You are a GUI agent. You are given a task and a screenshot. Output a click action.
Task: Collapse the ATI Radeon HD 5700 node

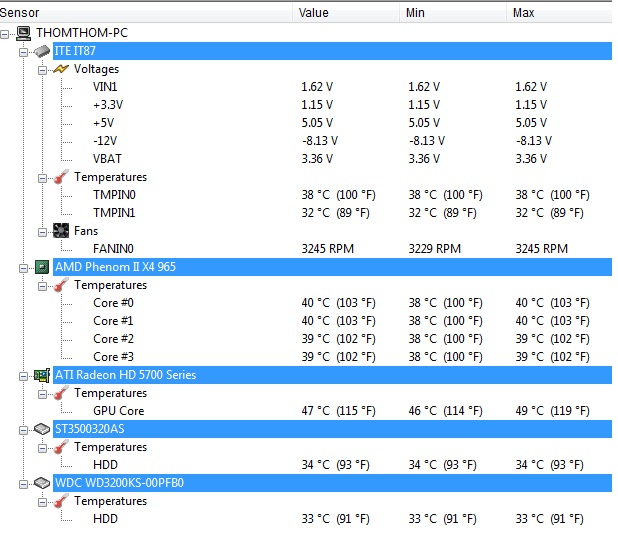(24, 376)
